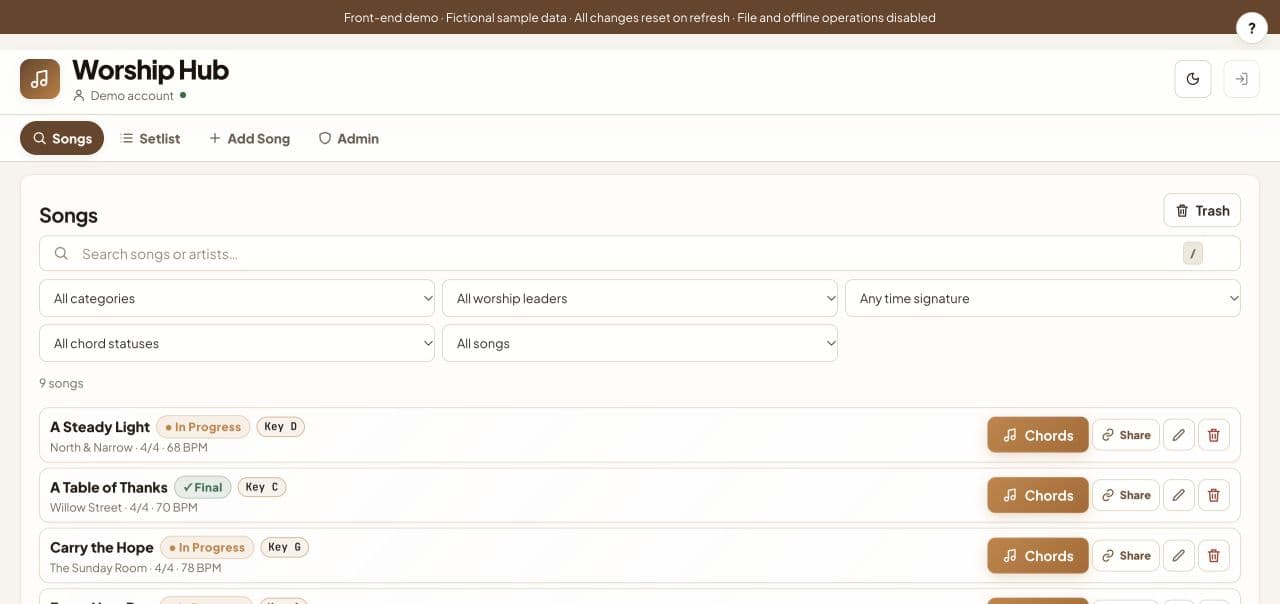The width and height of the screenshot is (1280, 604).
Task: Open the All chord statuses dropdown
Action: pos(237,343)
